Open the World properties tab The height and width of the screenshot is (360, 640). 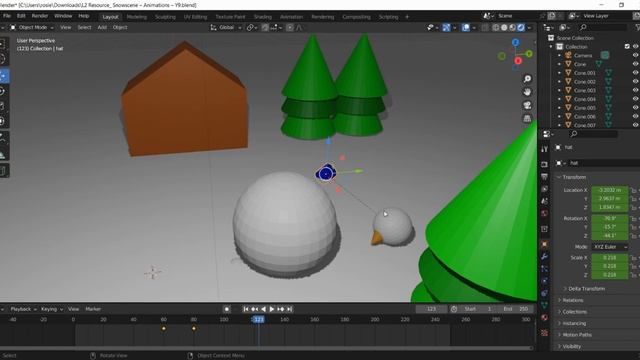(x=544, y=213)
